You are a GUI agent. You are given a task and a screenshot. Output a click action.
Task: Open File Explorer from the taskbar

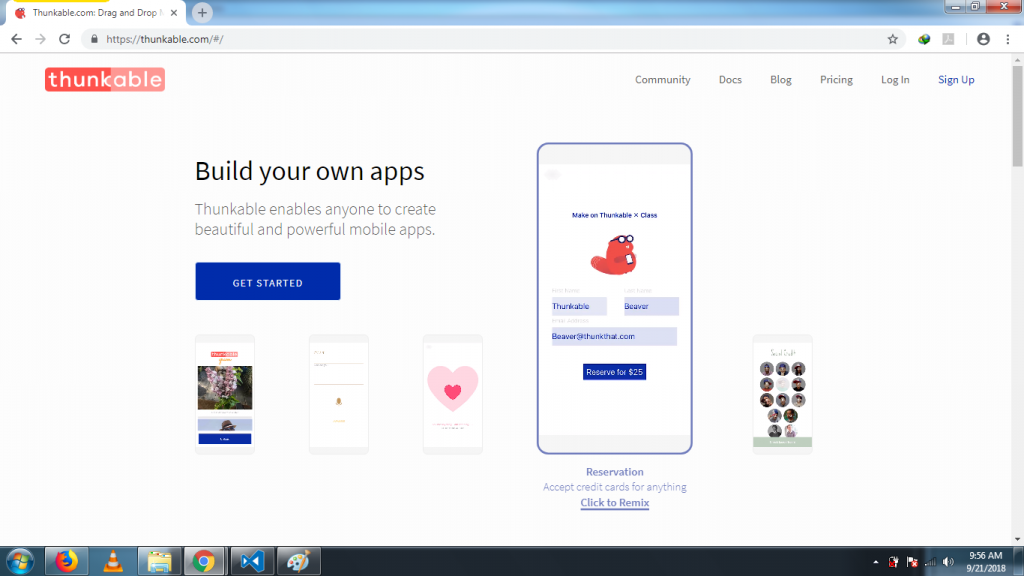click(x=159, y=562)
